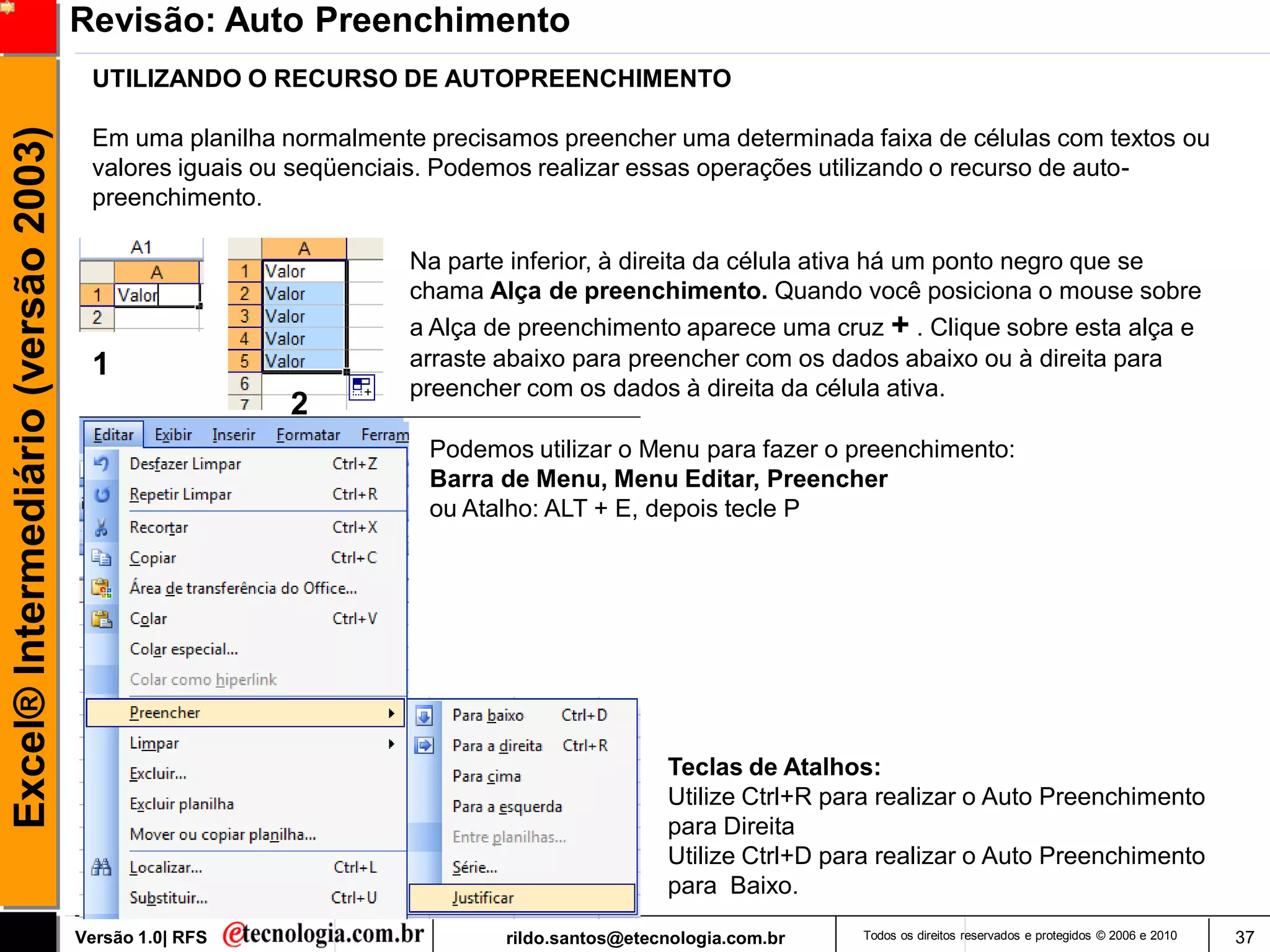1270x952 pixels.
Task: Click cell A5 Valor in sheet 2
Action: [x=304, y=361]
